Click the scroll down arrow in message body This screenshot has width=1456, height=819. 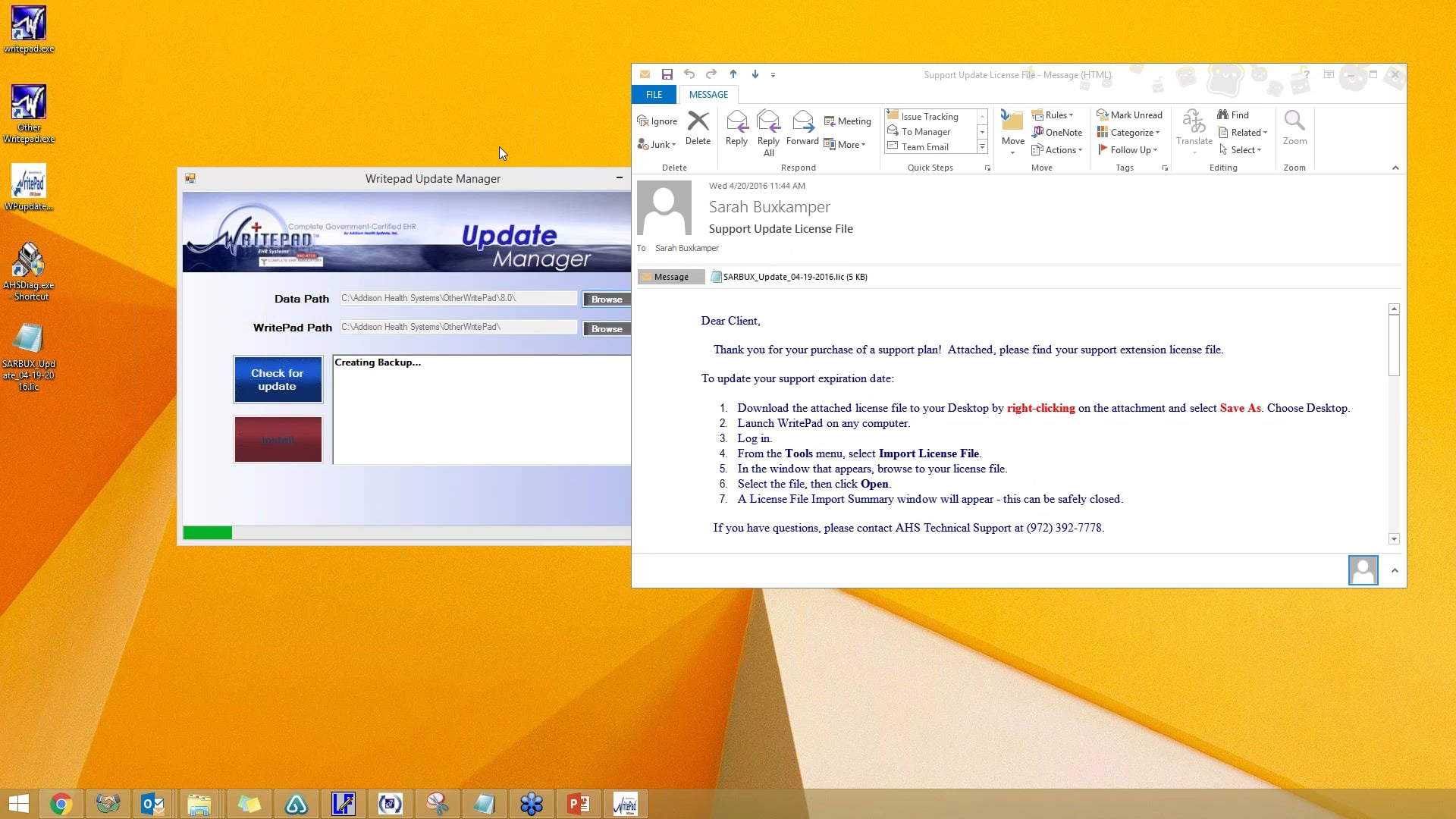click(1394, 539)
